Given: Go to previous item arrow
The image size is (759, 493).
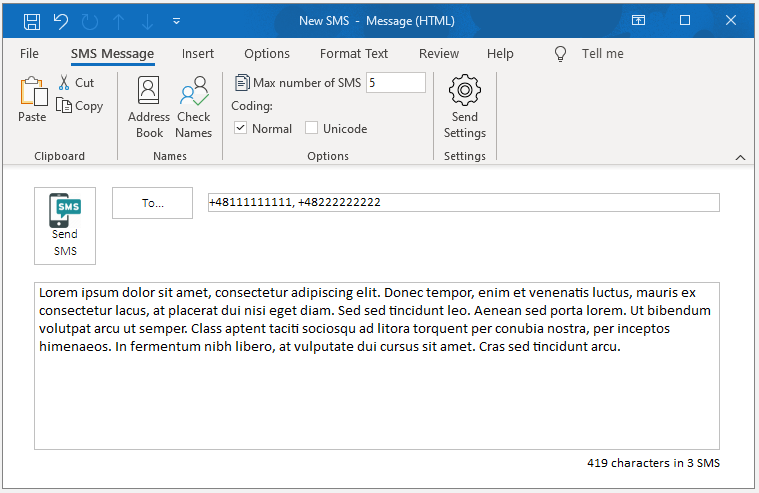Looking at the screenshot, I should 119,21.
